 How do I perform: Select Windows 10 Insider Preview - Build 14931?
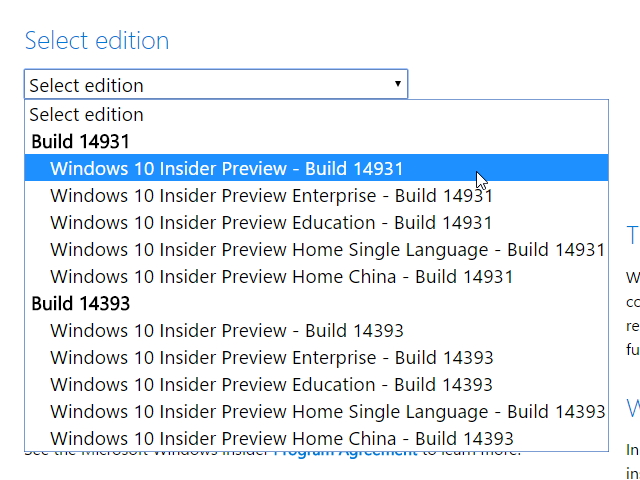(x=226, y=168)
